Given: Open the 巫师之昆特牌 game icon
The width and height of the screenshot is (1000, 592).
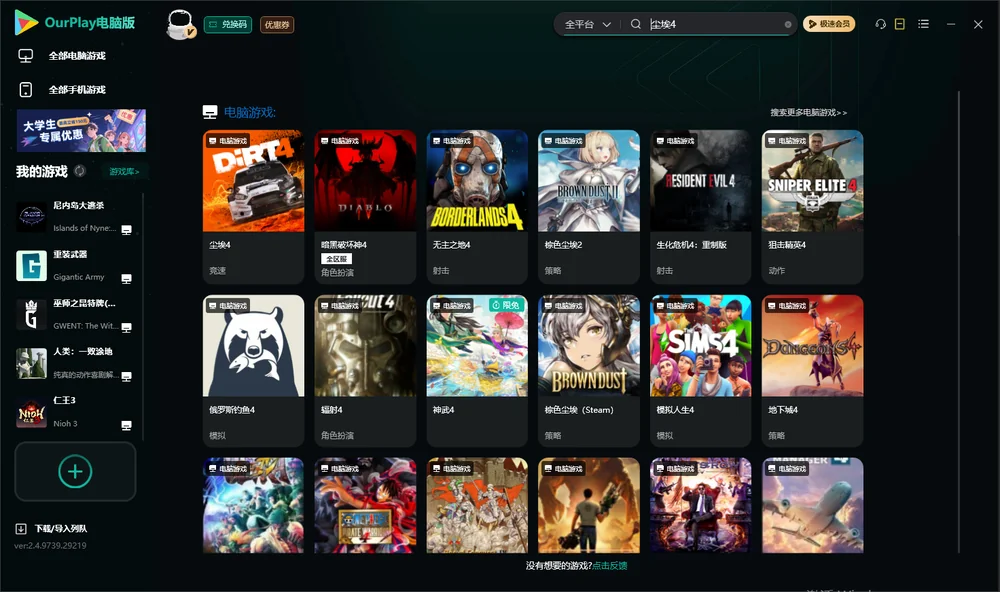Looking at the screenshot, I should click(x=31, y=314).
